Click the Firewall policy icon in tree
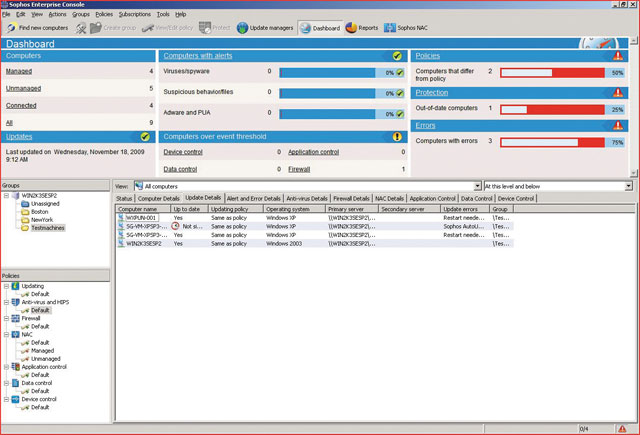 [16, 318]
